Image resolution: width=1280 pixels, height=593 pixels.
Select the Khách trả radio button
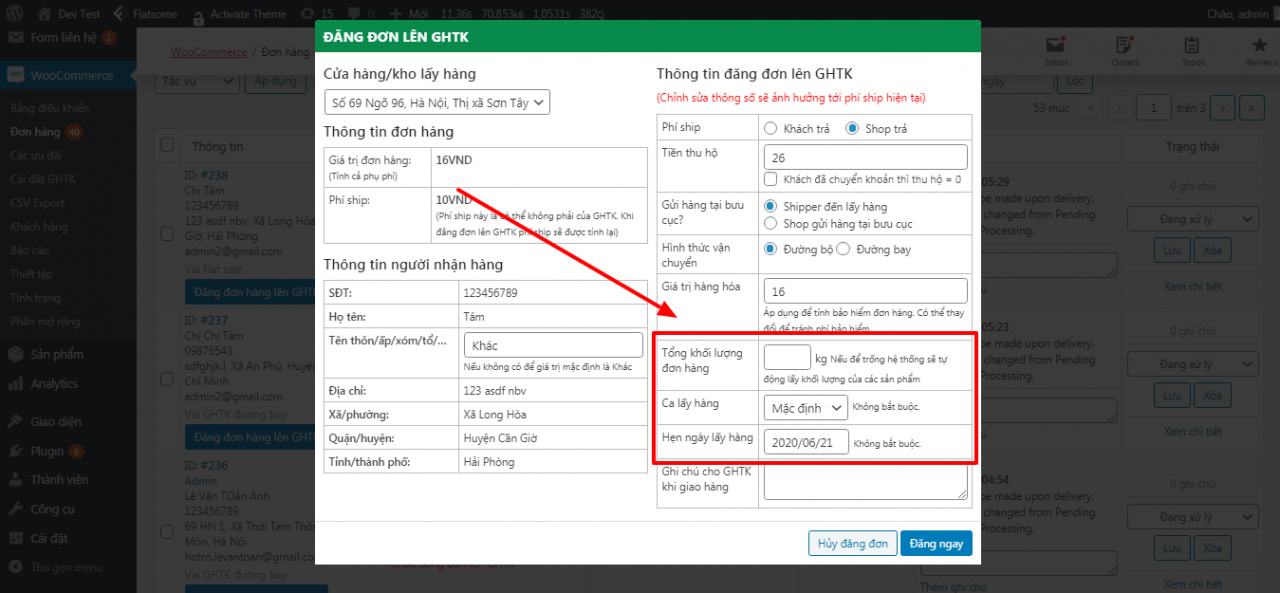(x=770, y=129)
